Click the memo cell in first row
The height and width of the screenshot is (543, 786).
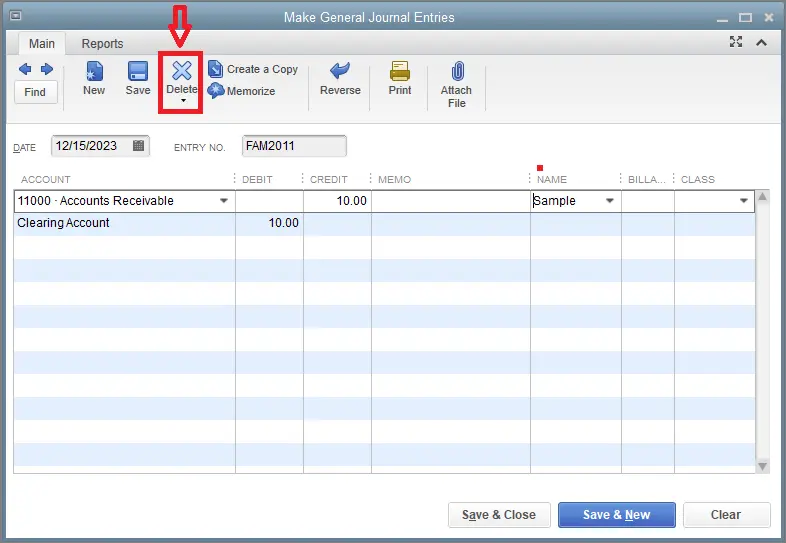tap(451, 201)
